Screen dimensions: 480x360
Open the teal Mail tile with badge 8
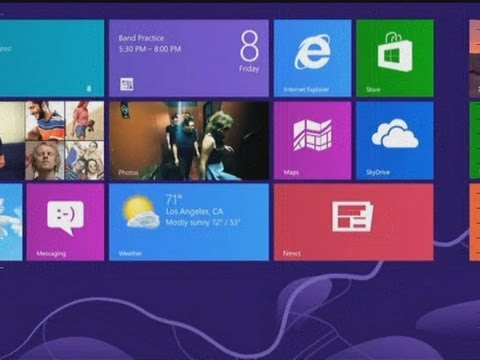52,58
